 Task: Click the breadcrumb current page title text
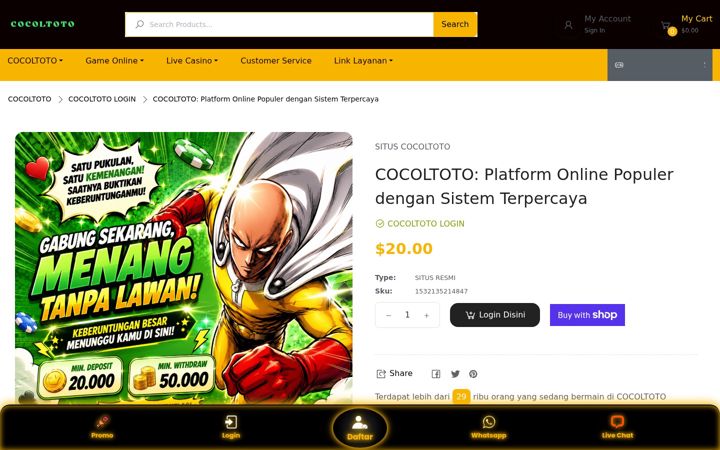[x=265, y=99]
